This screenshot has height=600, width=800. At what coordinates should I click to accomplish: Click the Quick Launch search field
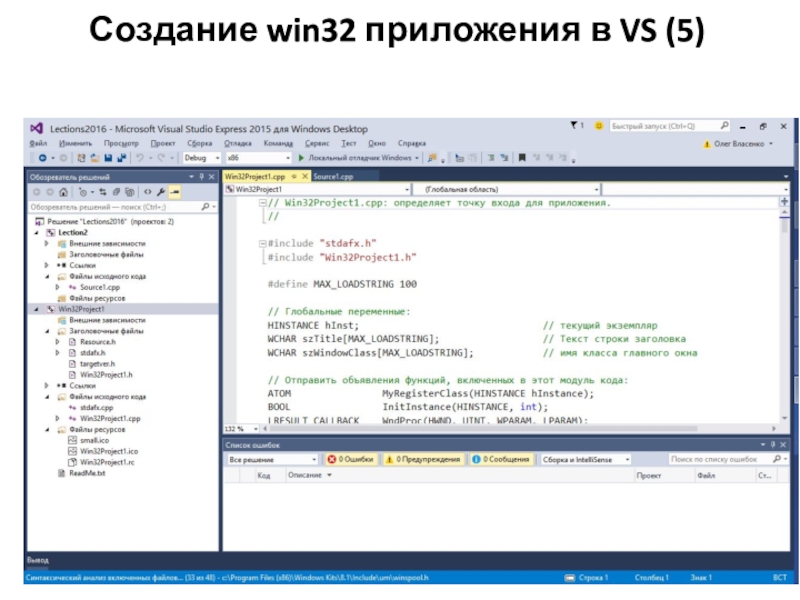click(x=664, y=127)
